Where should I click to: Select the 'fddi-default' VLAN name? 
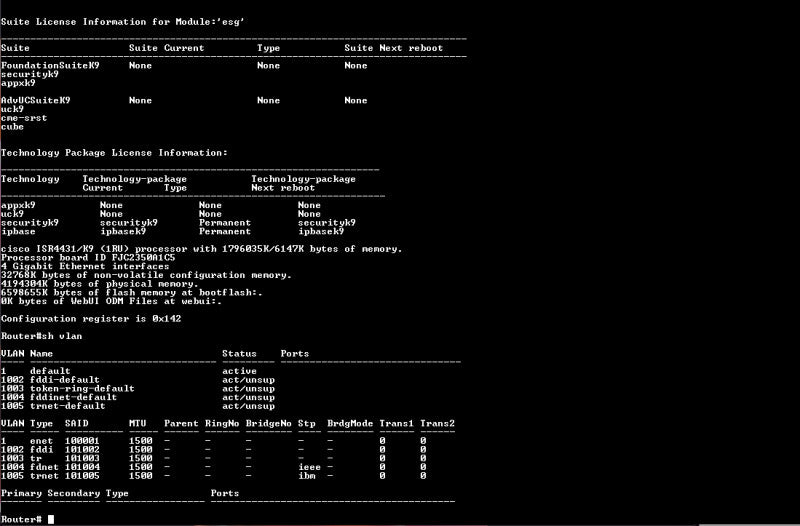(x=65, y=380)
